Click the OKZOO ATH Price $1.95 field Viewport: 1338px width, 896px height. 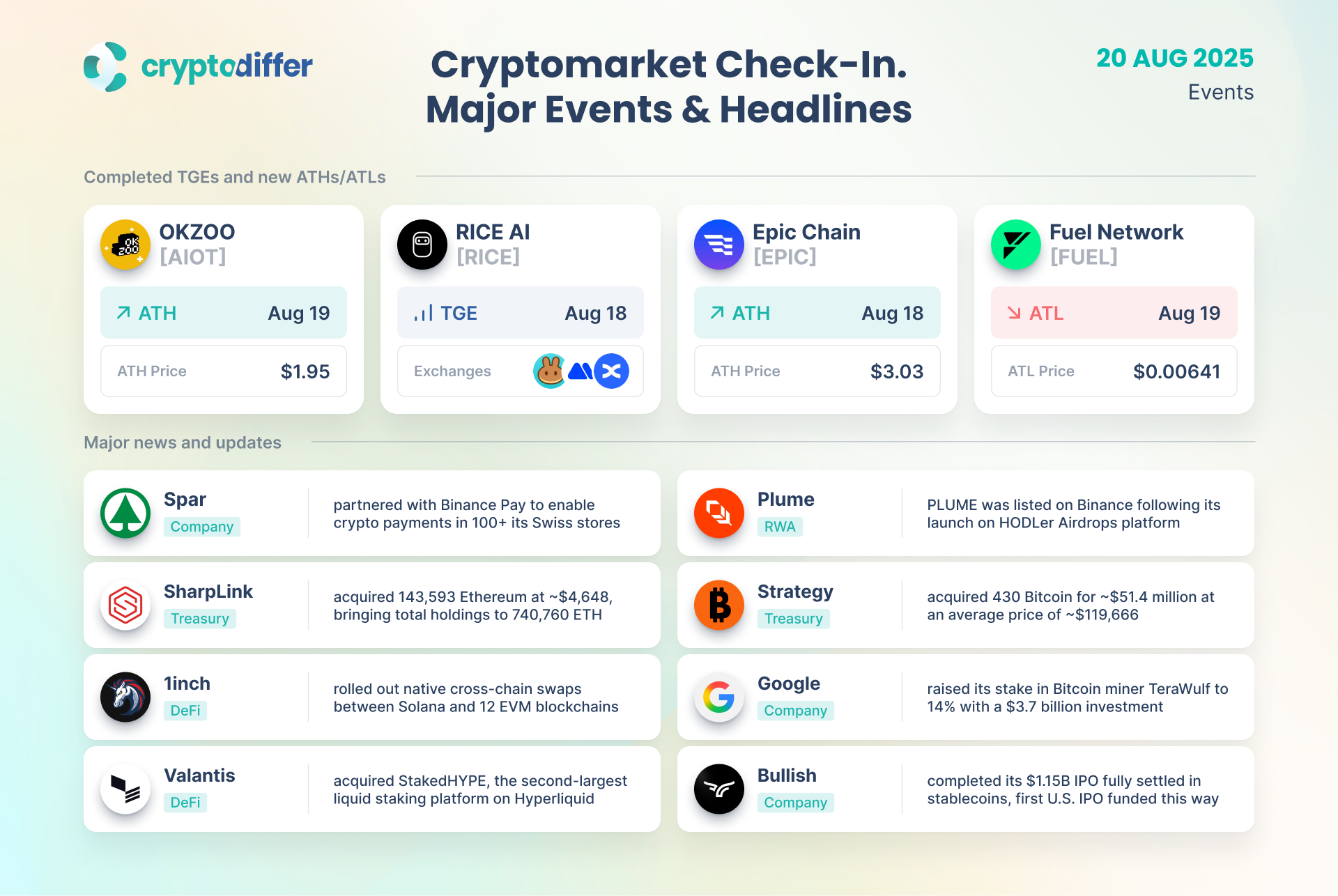224,371
